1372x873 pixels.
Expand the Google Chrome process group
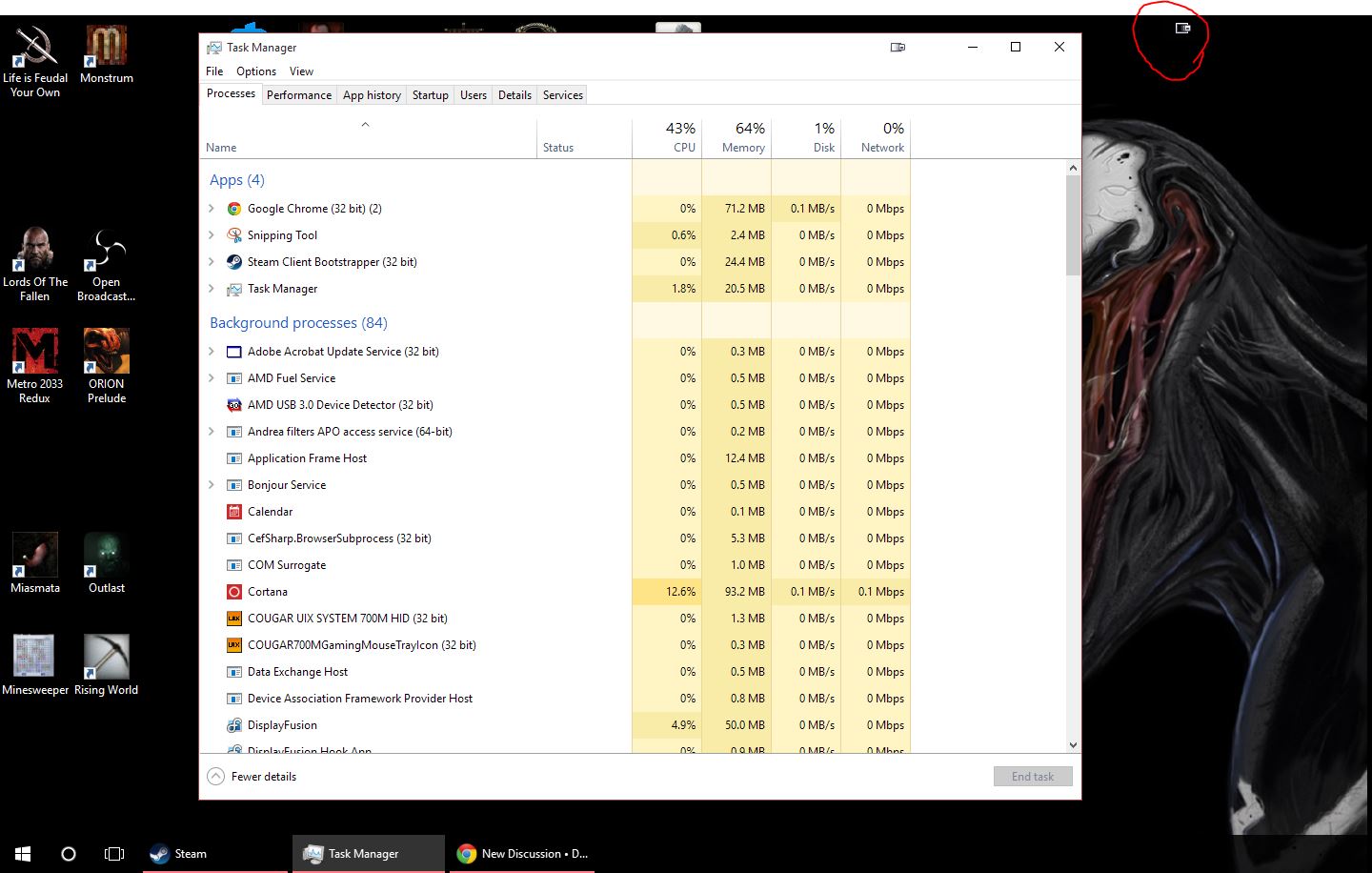[x=212, y=209]
